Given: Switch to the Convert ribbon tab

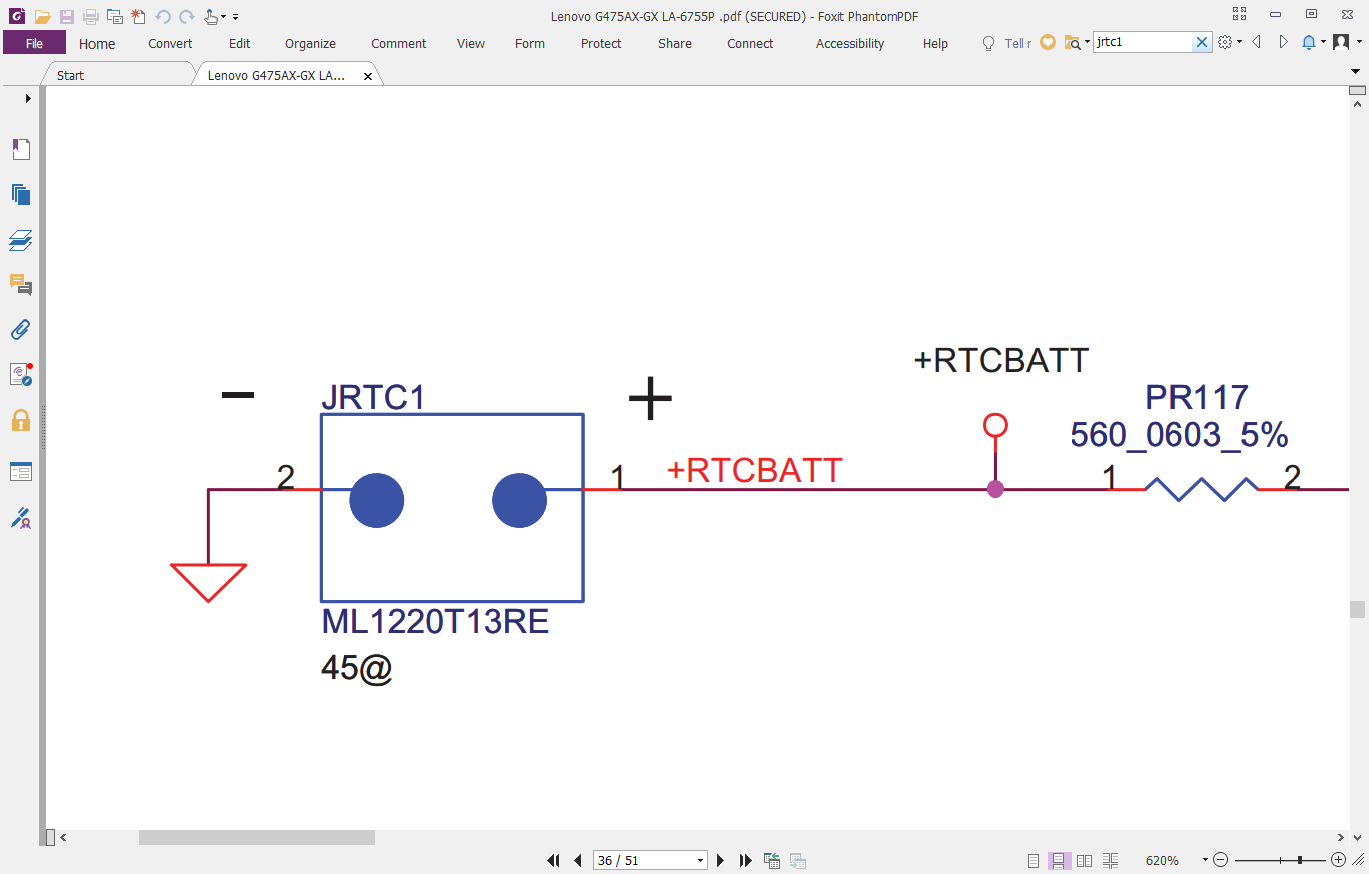Looking at the screenshot, I should pyautogui.click(x=170, y=44).
